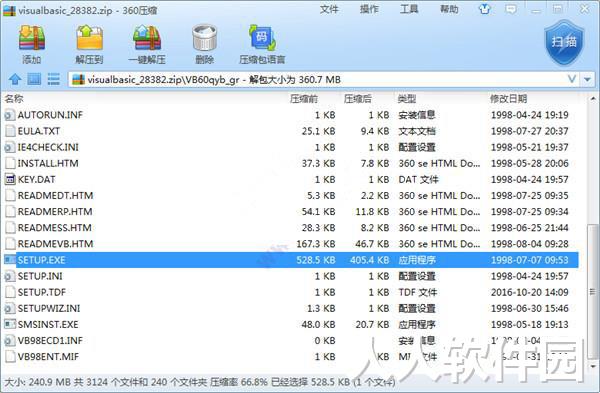Click the Archive Language (压缩包语言) icon
The height and width of the screenshot is (393, 600).
coord(262,38)
